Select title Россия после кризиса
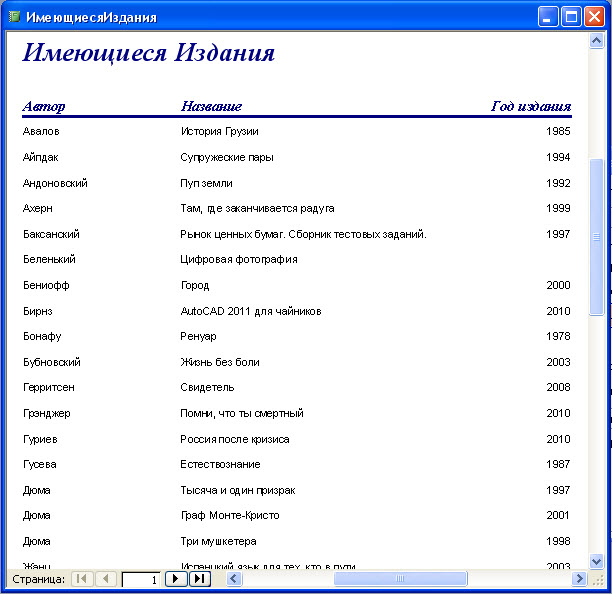The image size is (612, 594). click(x=235, y=439)
